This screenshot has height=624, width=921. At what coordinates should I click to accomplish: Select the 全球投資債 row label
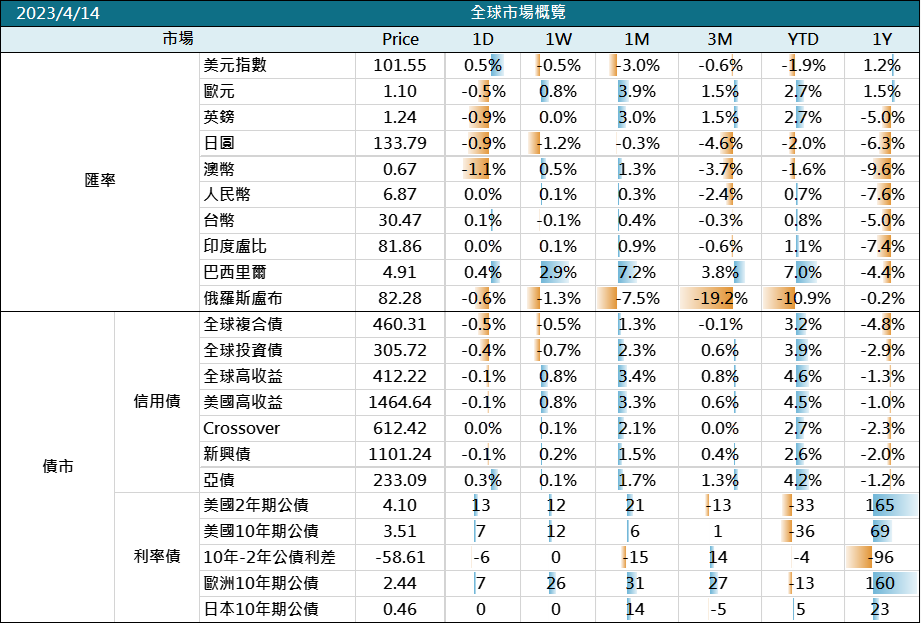pyautogui.click(x=243, y=350)
